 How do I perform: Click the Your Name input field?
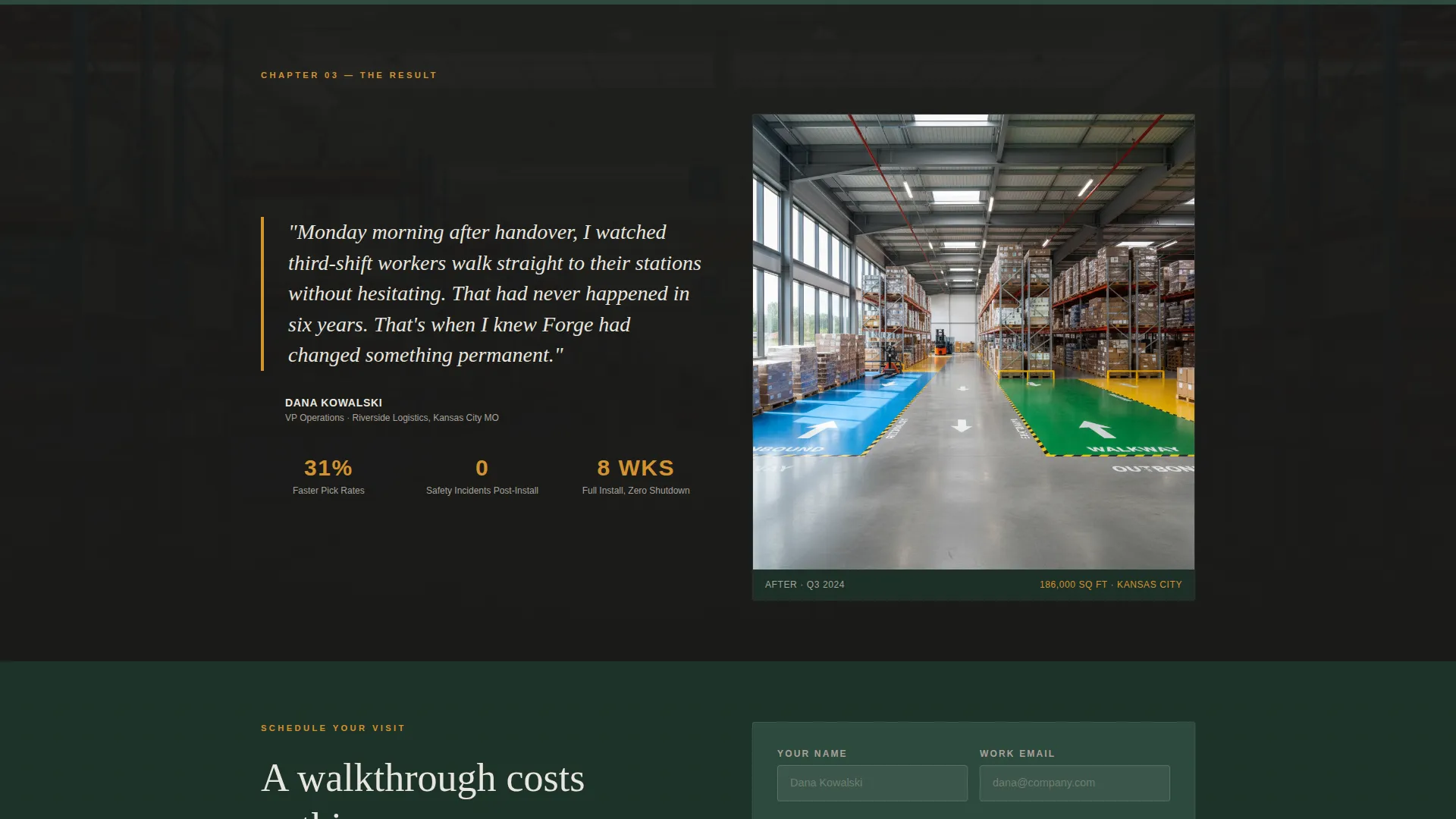[x=872, y=783]
